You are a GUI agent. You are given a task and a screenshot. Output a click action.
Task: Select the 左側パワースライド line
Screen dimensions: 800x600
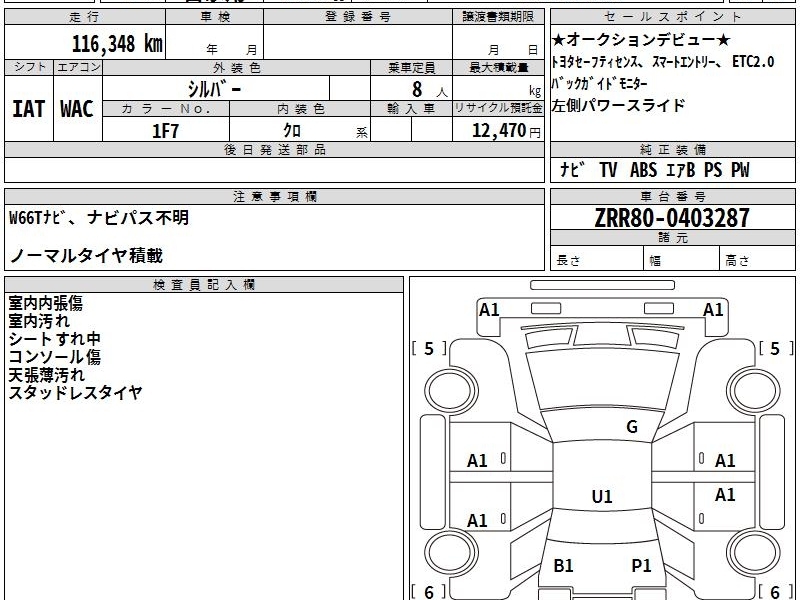pos(618,106)
